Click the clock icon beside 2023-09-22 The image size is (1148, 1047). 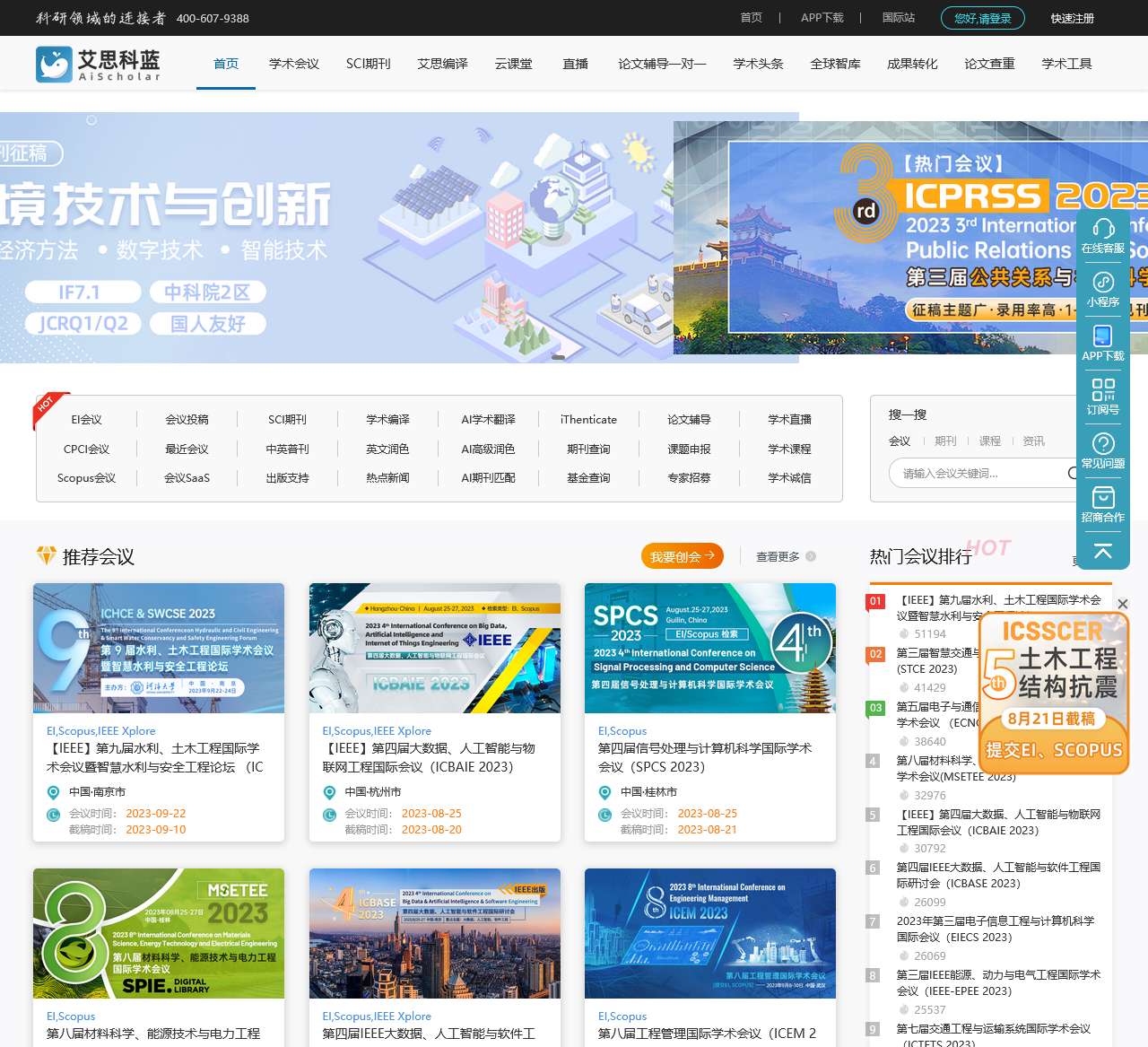[x=53, y=815]
